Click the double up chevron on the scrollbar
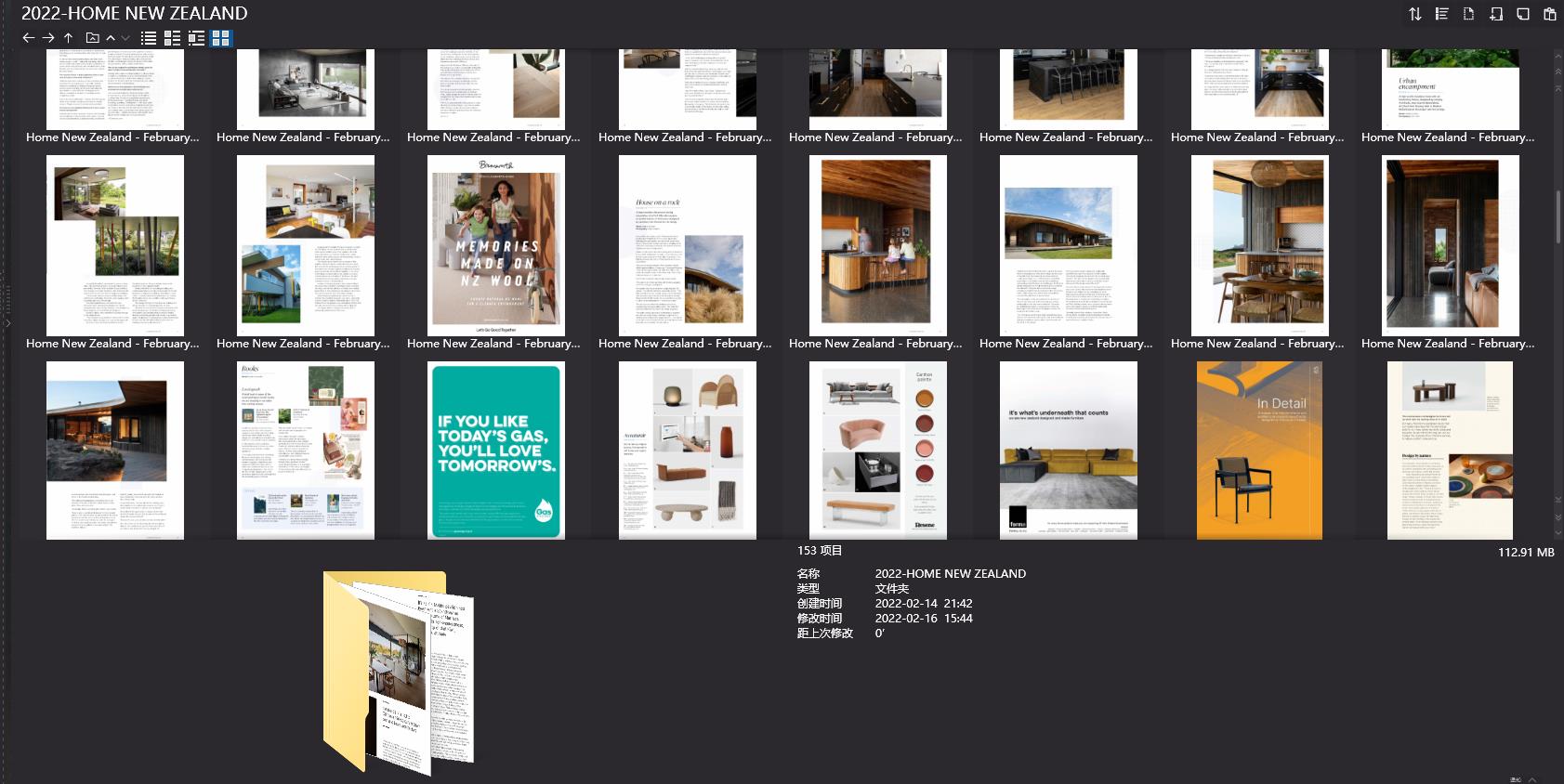Screen dimensions: 1564x784 [1558, 71]
